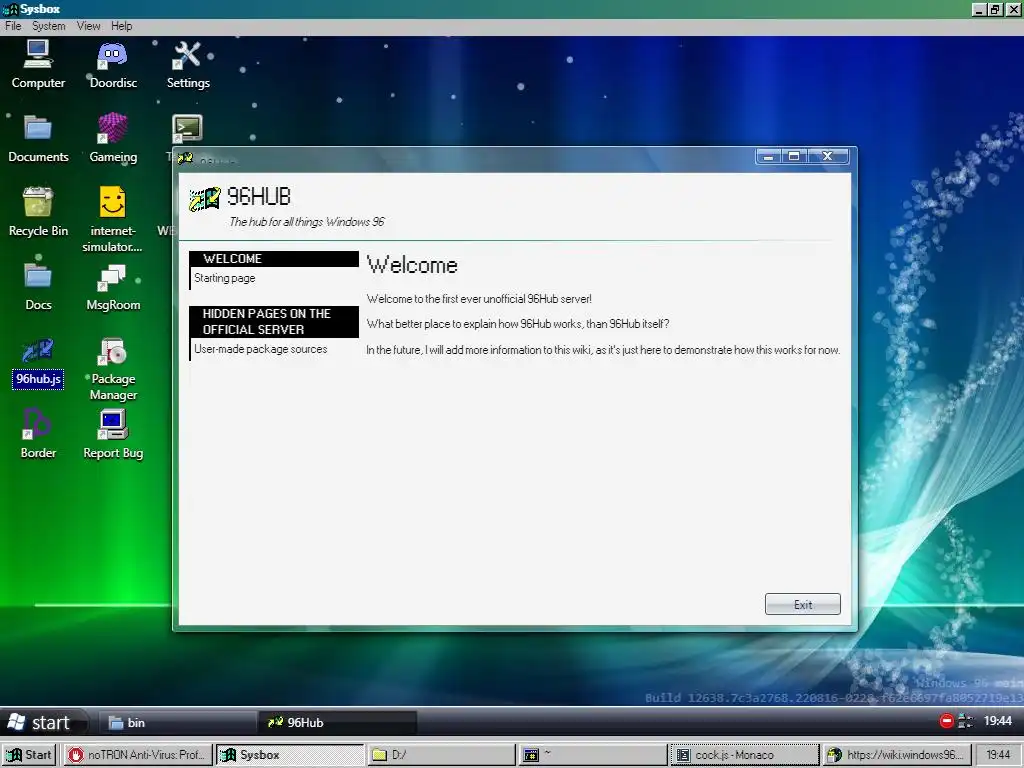The image size is (1024, 768).
Task: Click the 96Hub window title bar icon
Action: [x=185, y=158]
